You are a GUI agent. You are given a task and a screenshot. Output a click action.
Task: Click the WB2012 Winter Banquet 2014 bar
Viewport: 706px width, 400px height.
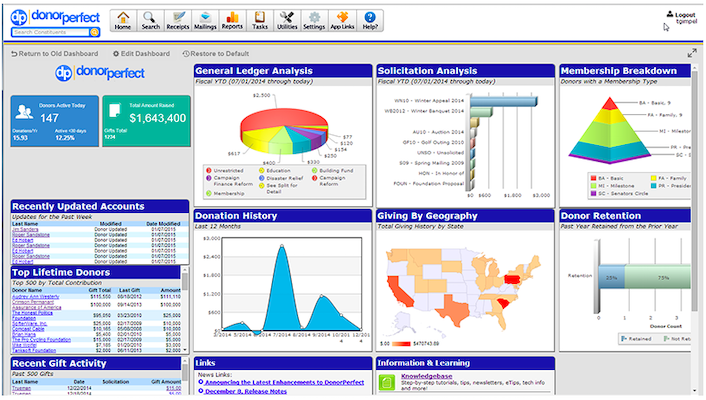click(x=481, y=111)
